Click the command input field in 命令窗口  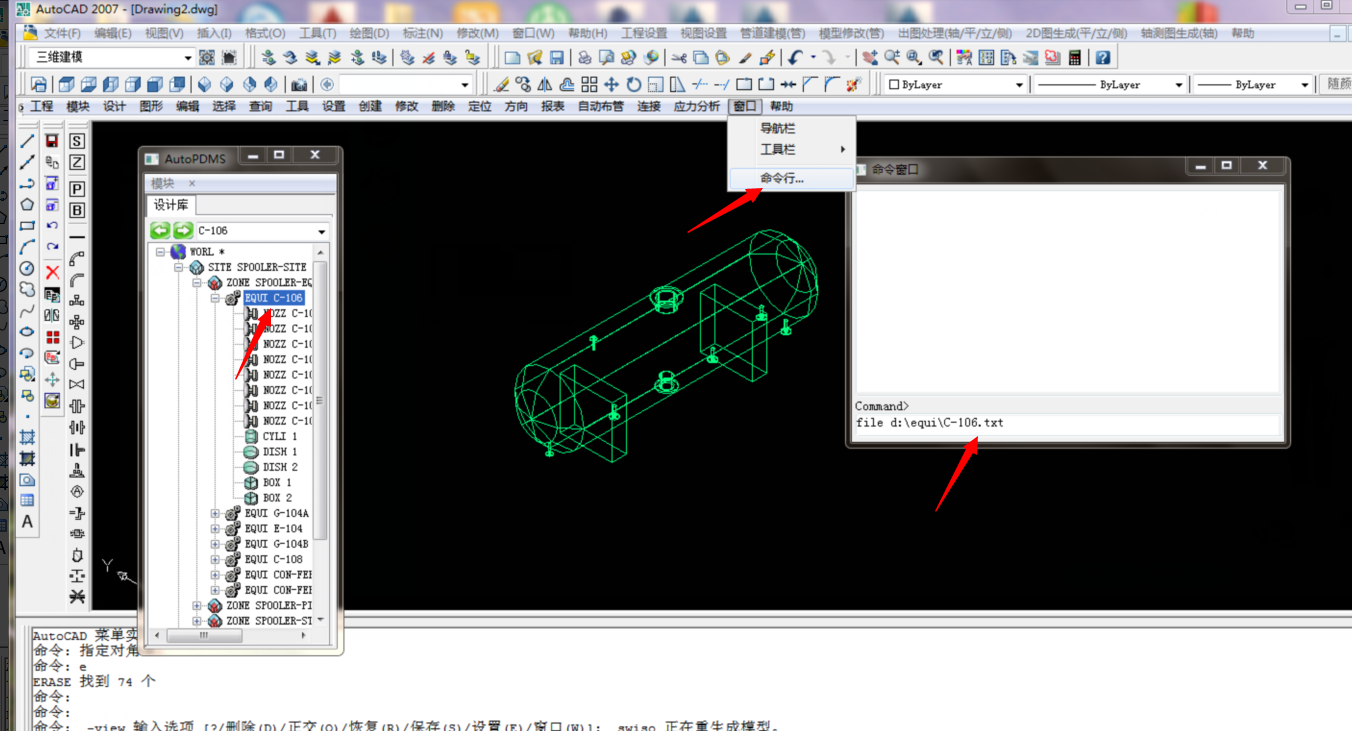click(1066, 423)
